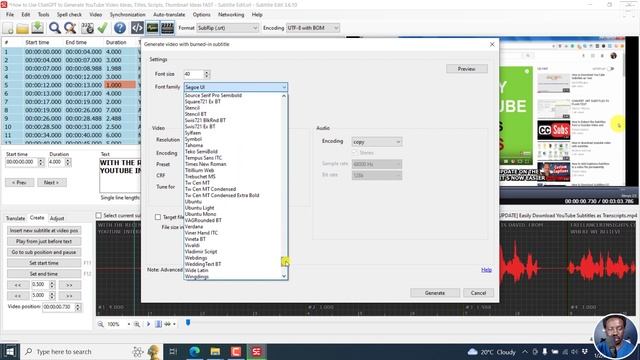Open the Audio Encoding copy dropdown
This screenshot has width=640, height=360.
pos(377,142)
